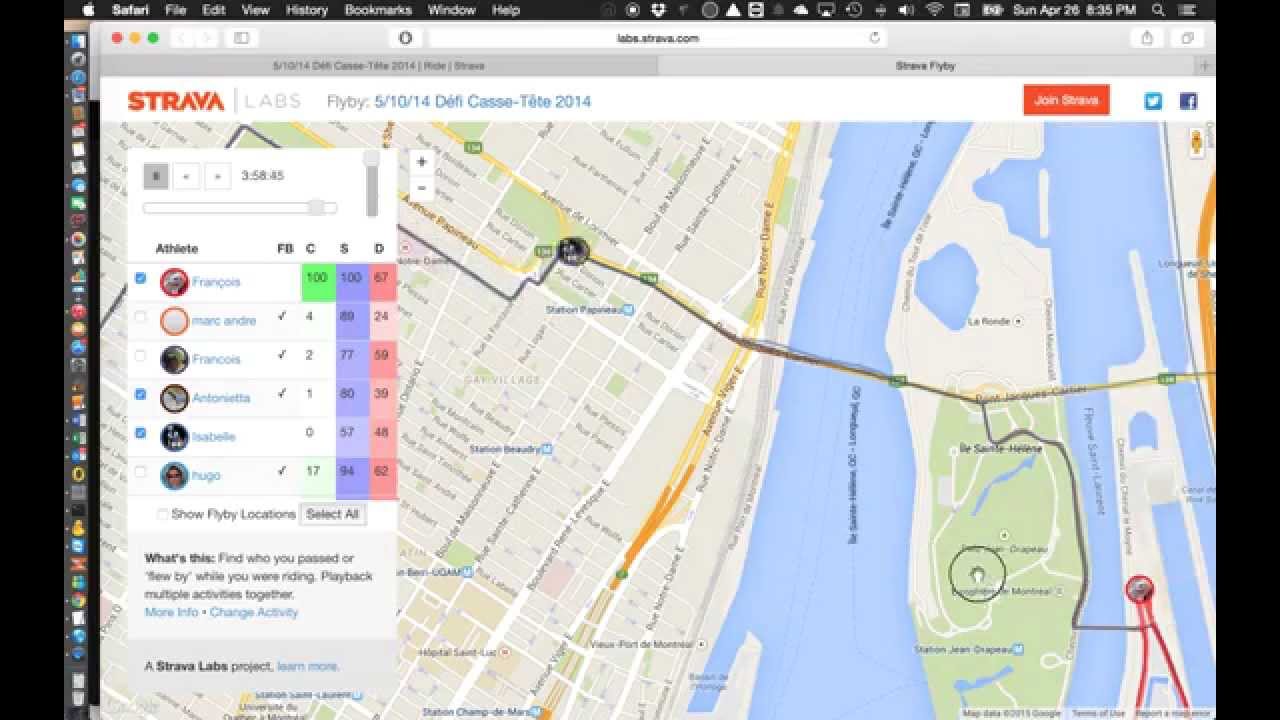Switch to the Défi Casse-Tête Ride tab
The width and height of the screenshot is (1280, 720).
[379, 66]
